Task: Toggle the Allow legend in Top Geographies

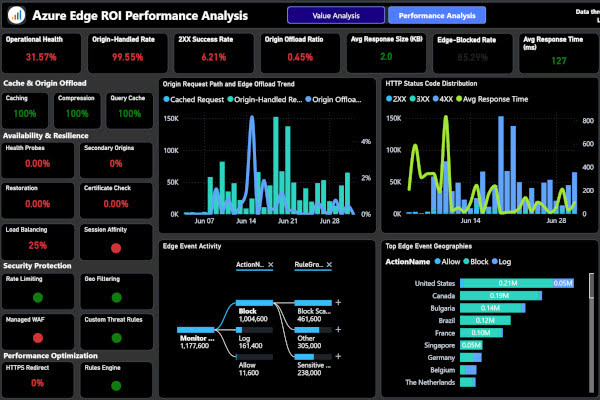Action: tap(447, 262)
